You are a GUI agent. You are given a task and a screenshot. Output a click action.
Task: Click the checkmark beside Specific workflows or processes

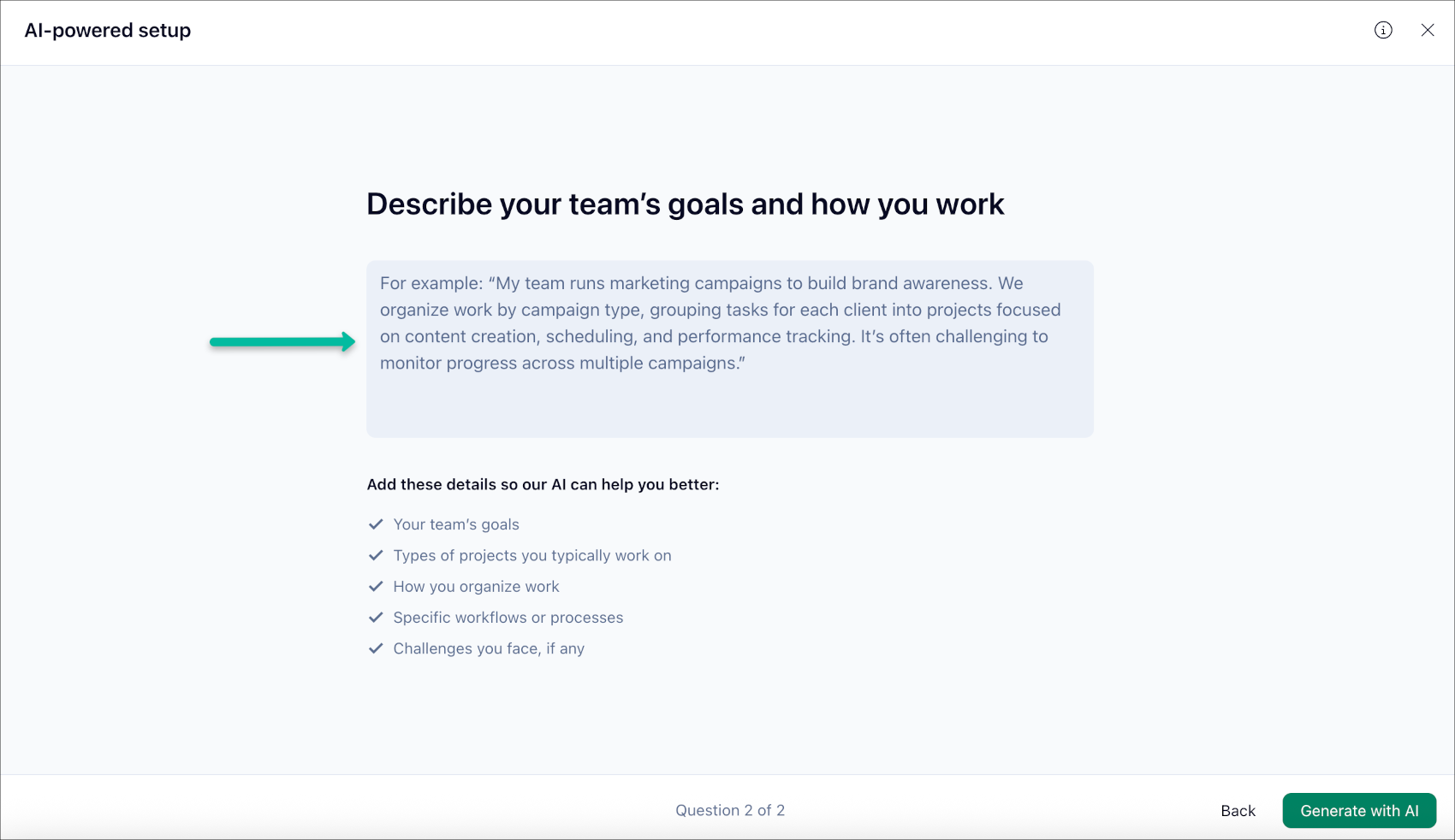(376, 618)
